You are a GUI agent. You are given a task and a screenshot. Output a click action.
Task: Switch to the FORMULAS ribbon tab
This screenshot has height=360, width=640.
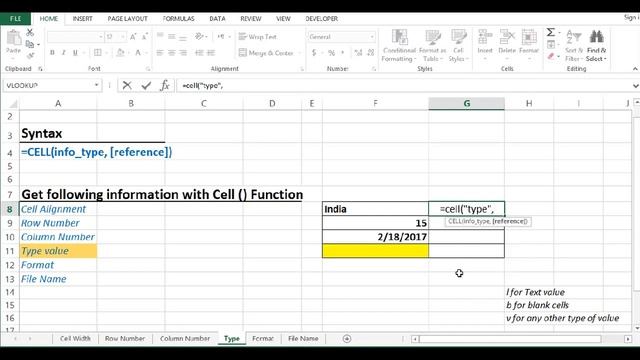pos(178,19)
